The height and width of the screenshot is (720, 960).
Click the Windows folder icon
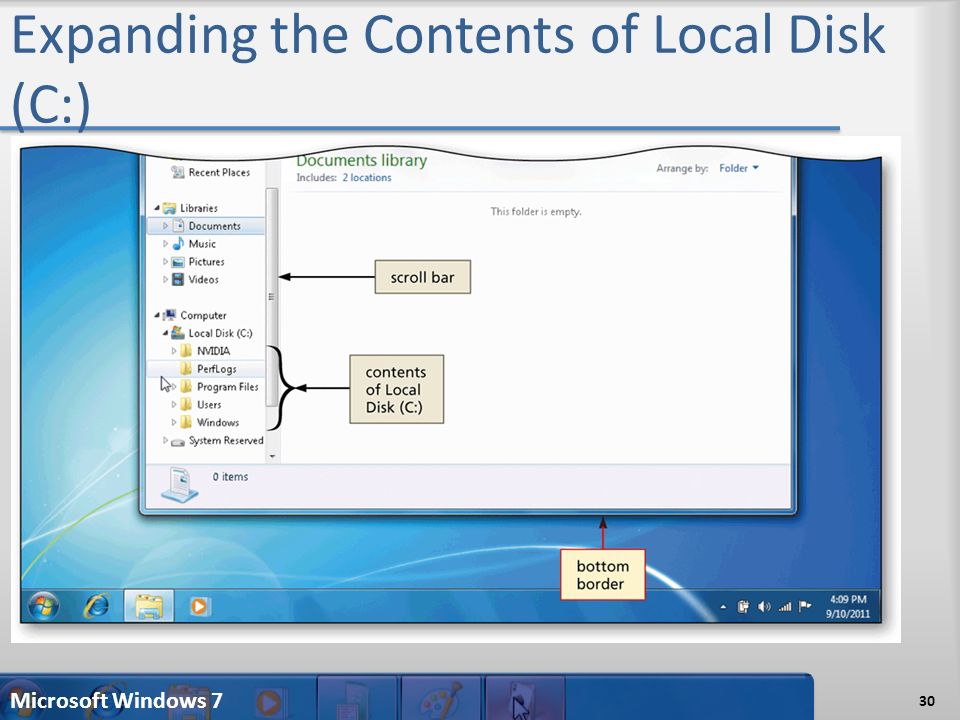point(186,422)
